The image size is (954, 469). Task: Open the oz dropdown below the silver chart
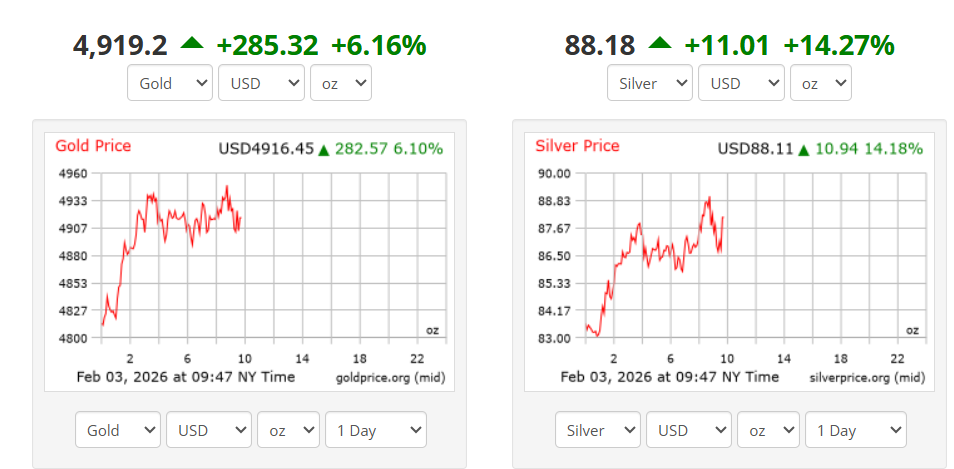pos(768,430)
